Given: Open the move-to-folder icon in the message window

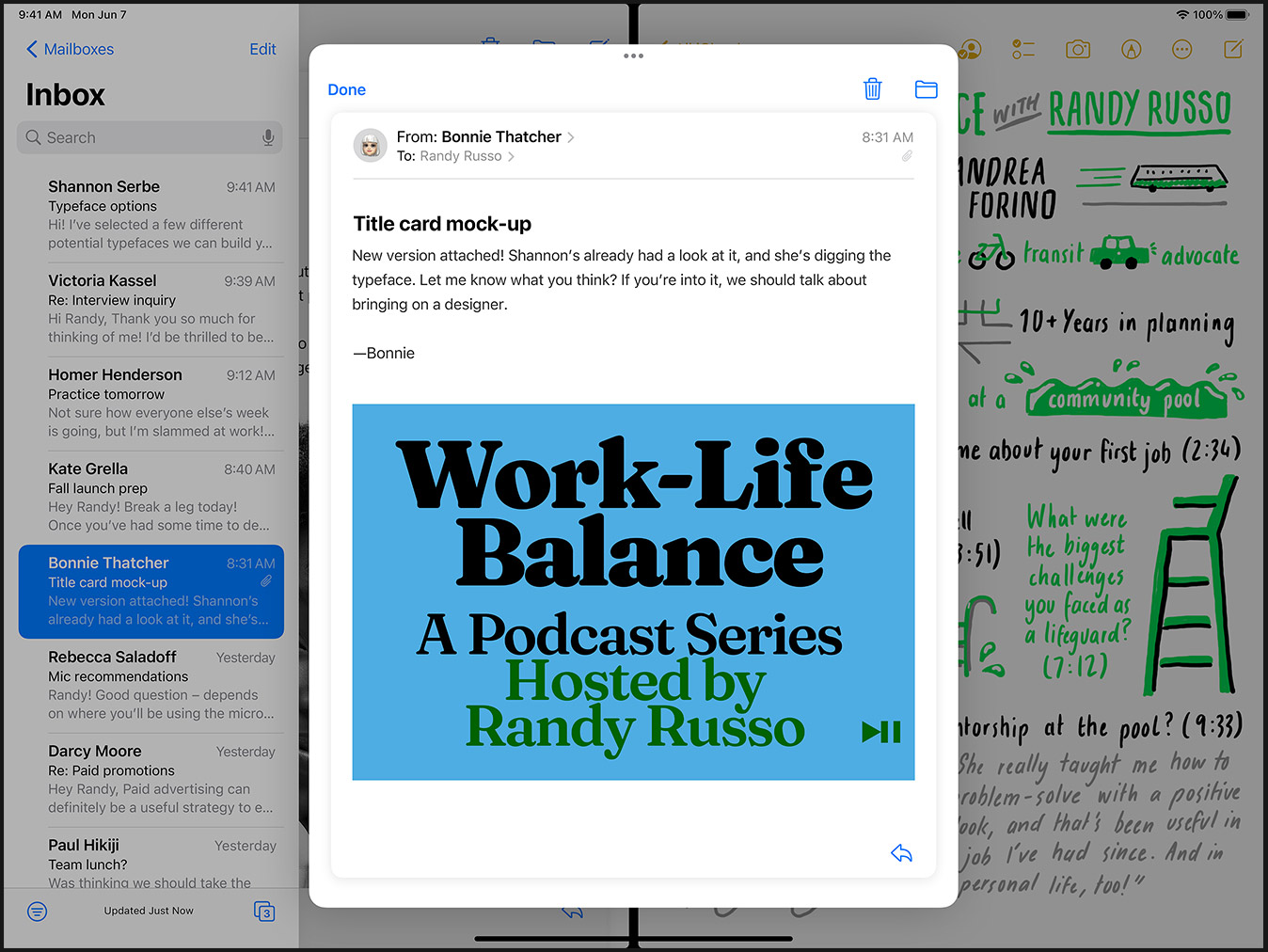Looking at the screenshot, I should pos(927,89).
